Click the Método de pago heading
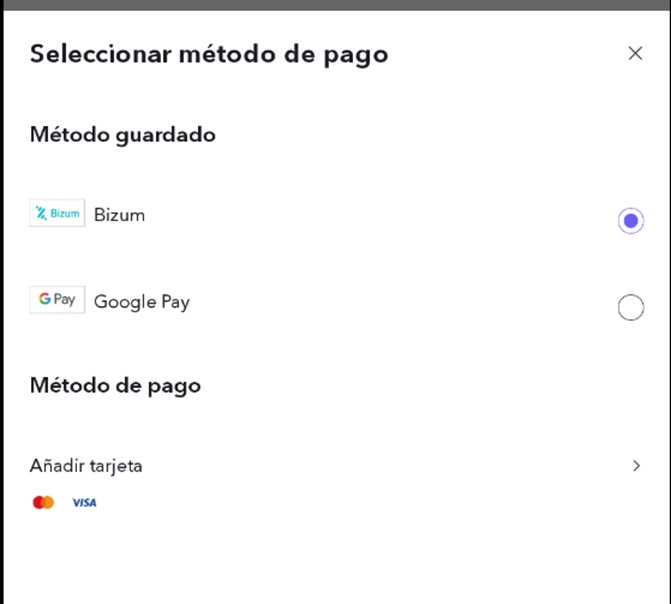Image resolution: width=671 pixels, height=604 pixels. click(115, 385)
